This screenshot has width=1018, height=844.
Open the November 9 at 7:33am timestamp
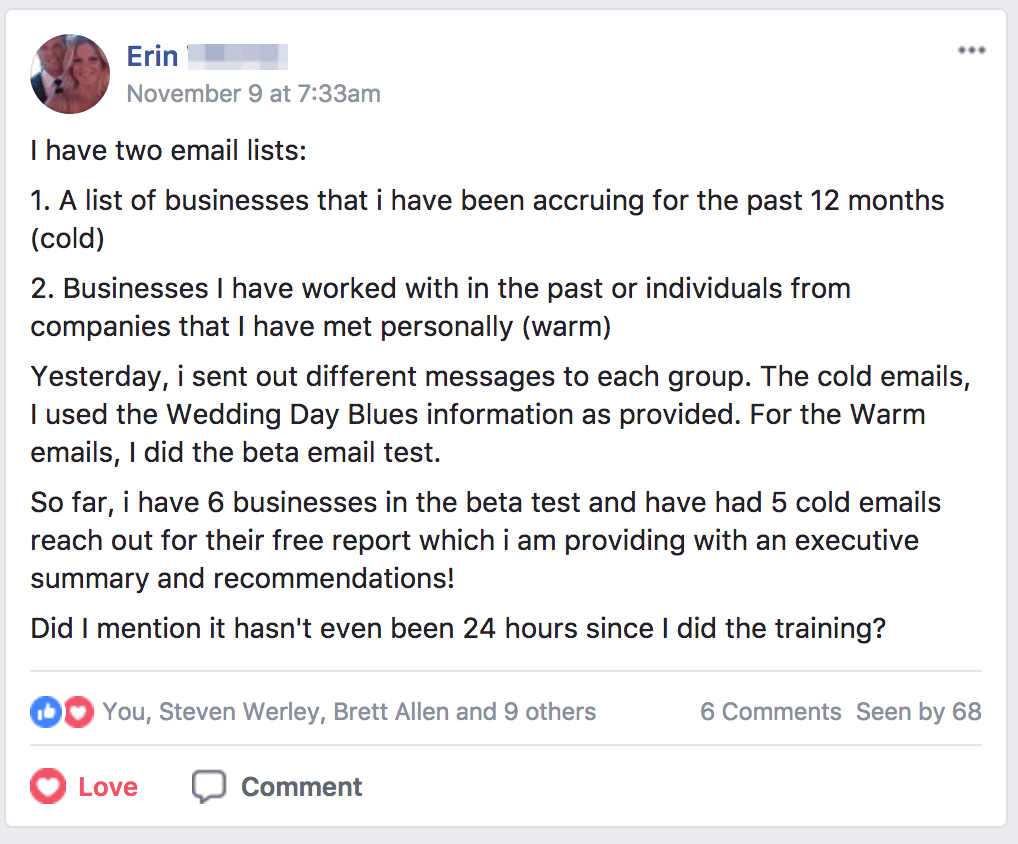click(x=253, y=93)
